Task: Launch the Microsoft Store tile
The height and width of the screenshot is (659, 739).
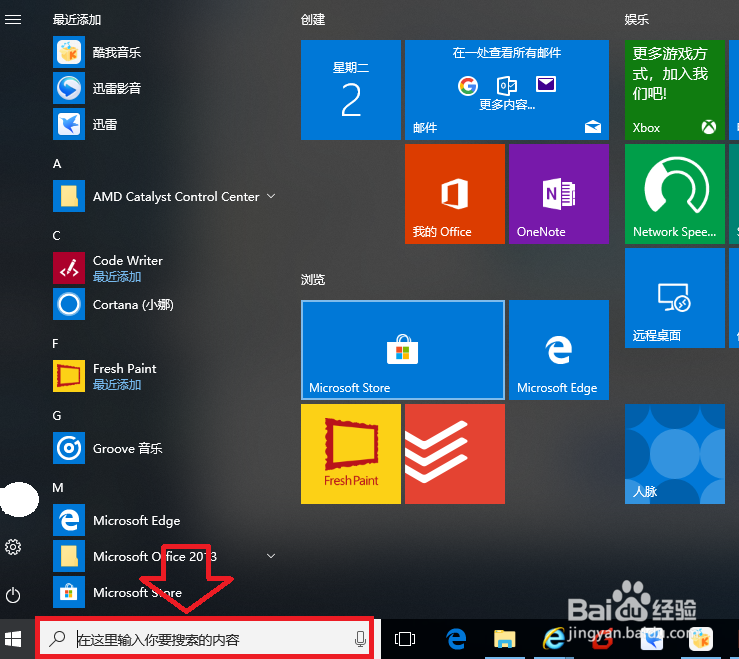Action: coord(403,350)
